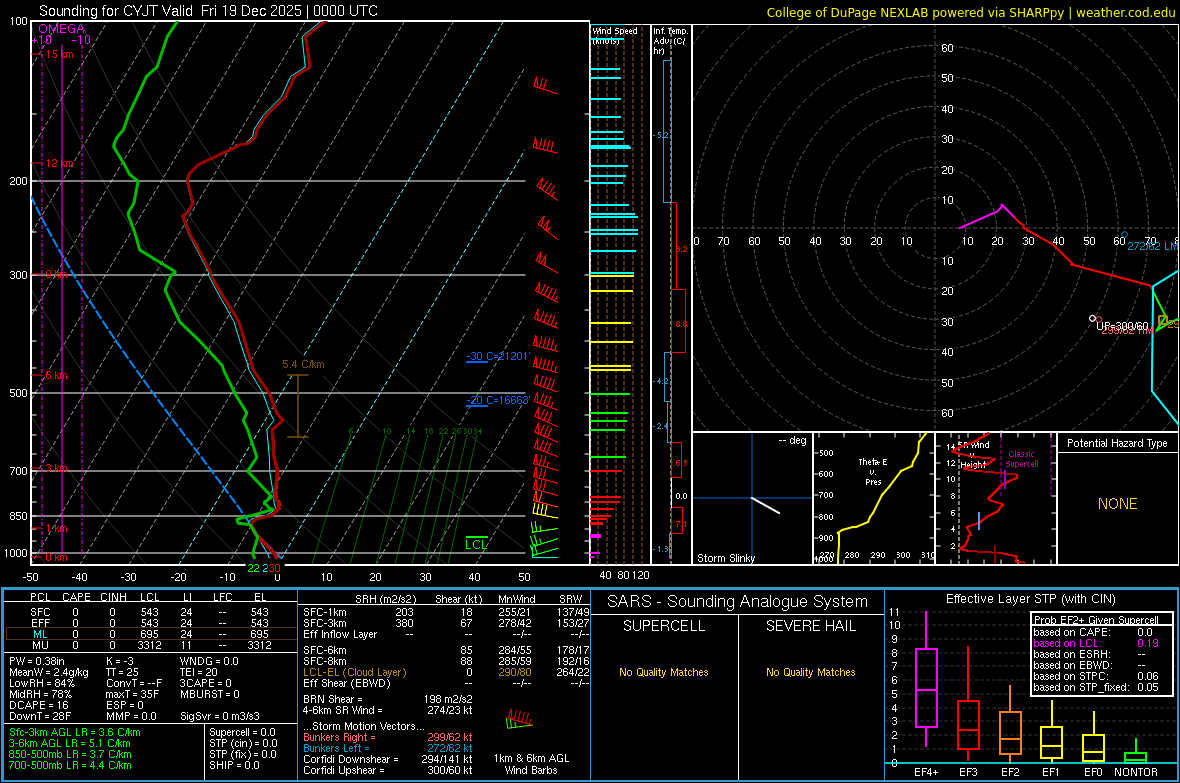Click the Theta-E v. Pres label
The image size is (1180, 783).
[873, 472]
